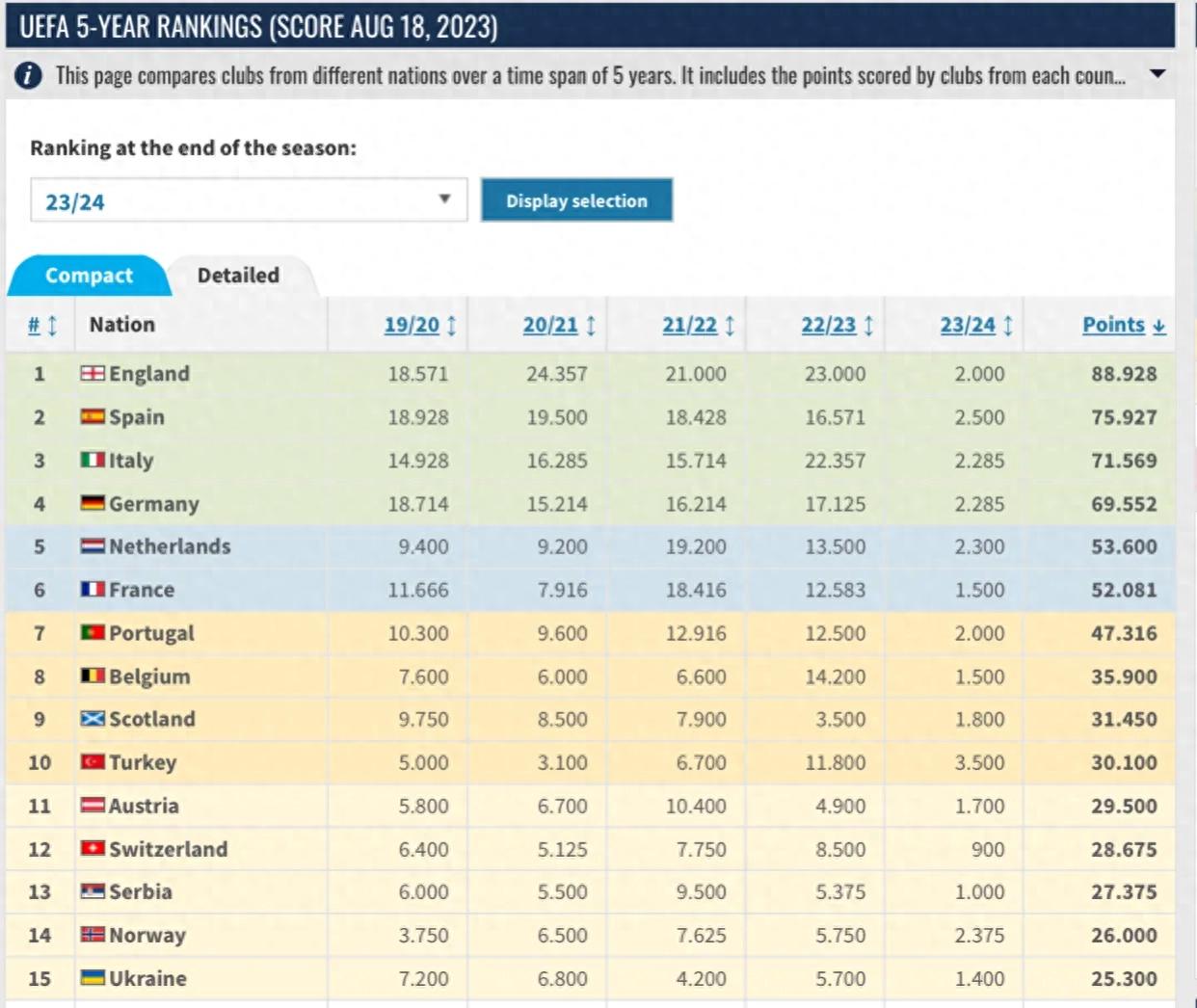Sort by the 21/22 season column
The width and height of the screenshot is (1197, 1008).
689,326
